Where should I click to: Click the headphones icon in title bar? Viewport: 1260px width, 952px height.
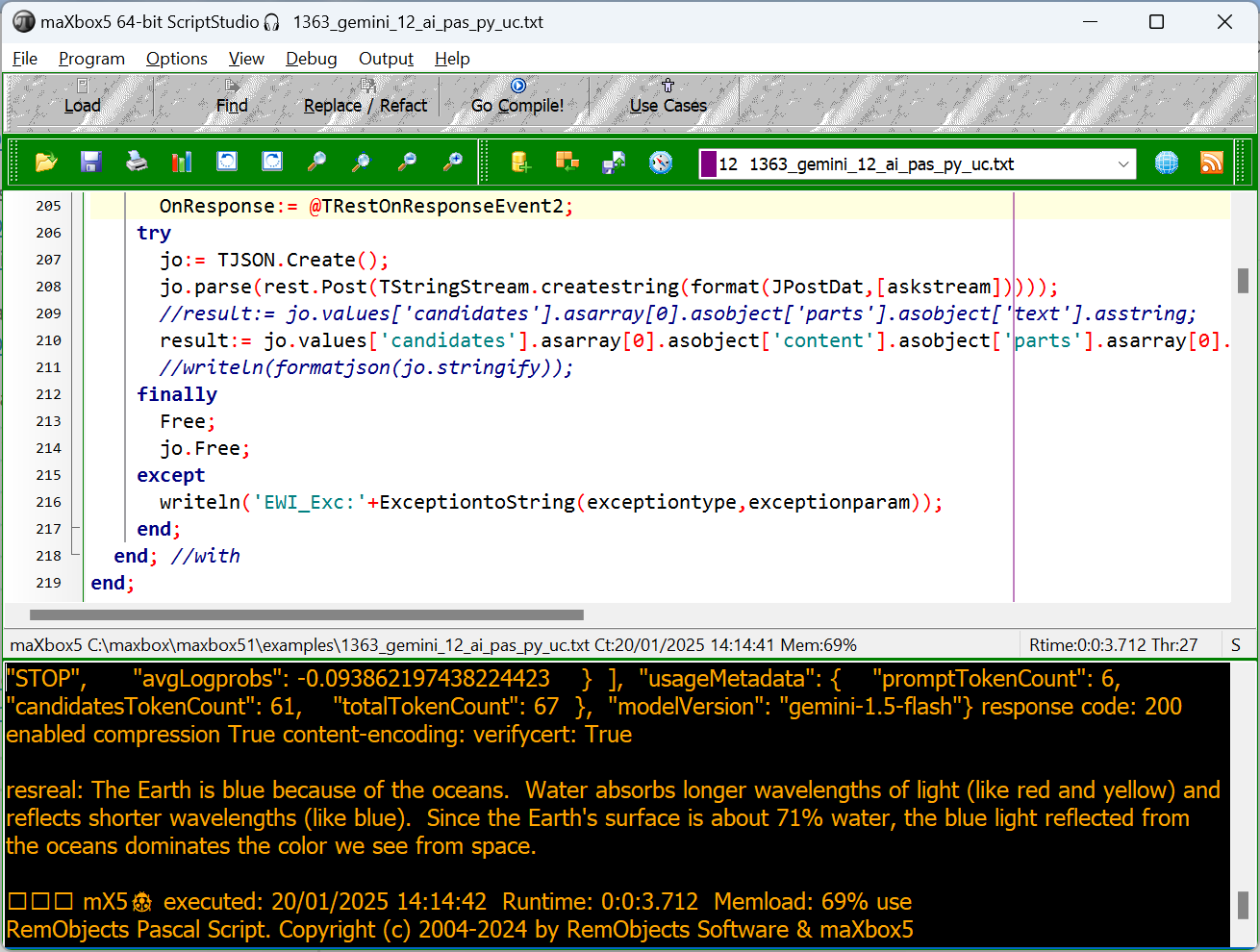click(272, 21)
